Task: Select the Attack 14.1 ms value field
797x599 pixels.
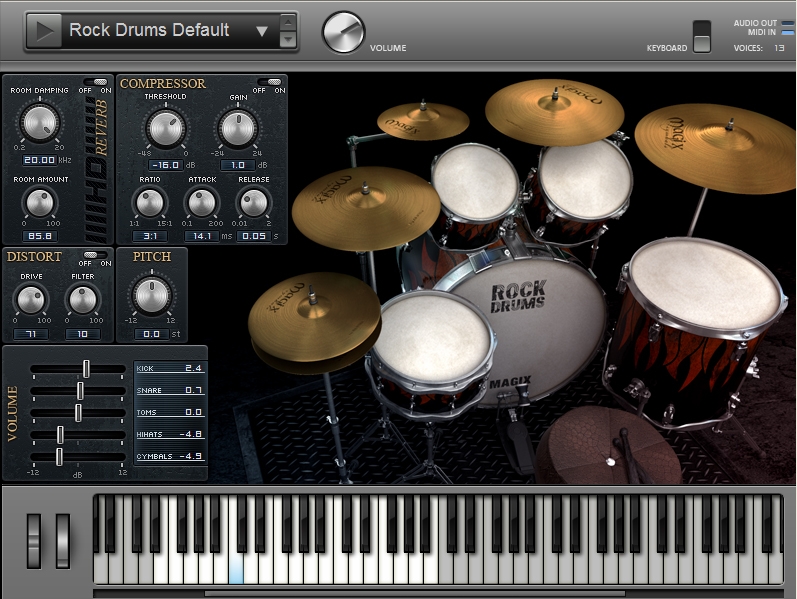Action: coord(202,236)
